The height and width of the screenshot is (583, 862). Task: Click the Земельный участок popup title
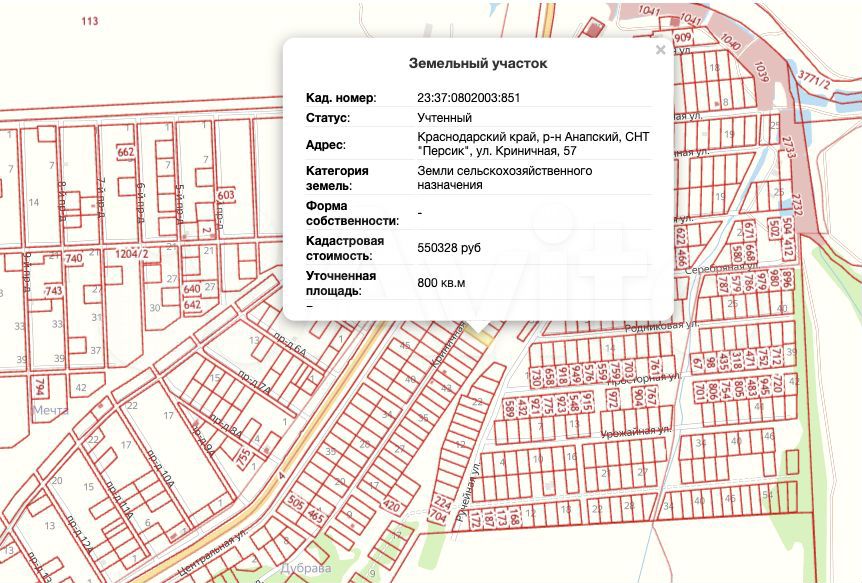pyautogui.click(x=478, y=63)
